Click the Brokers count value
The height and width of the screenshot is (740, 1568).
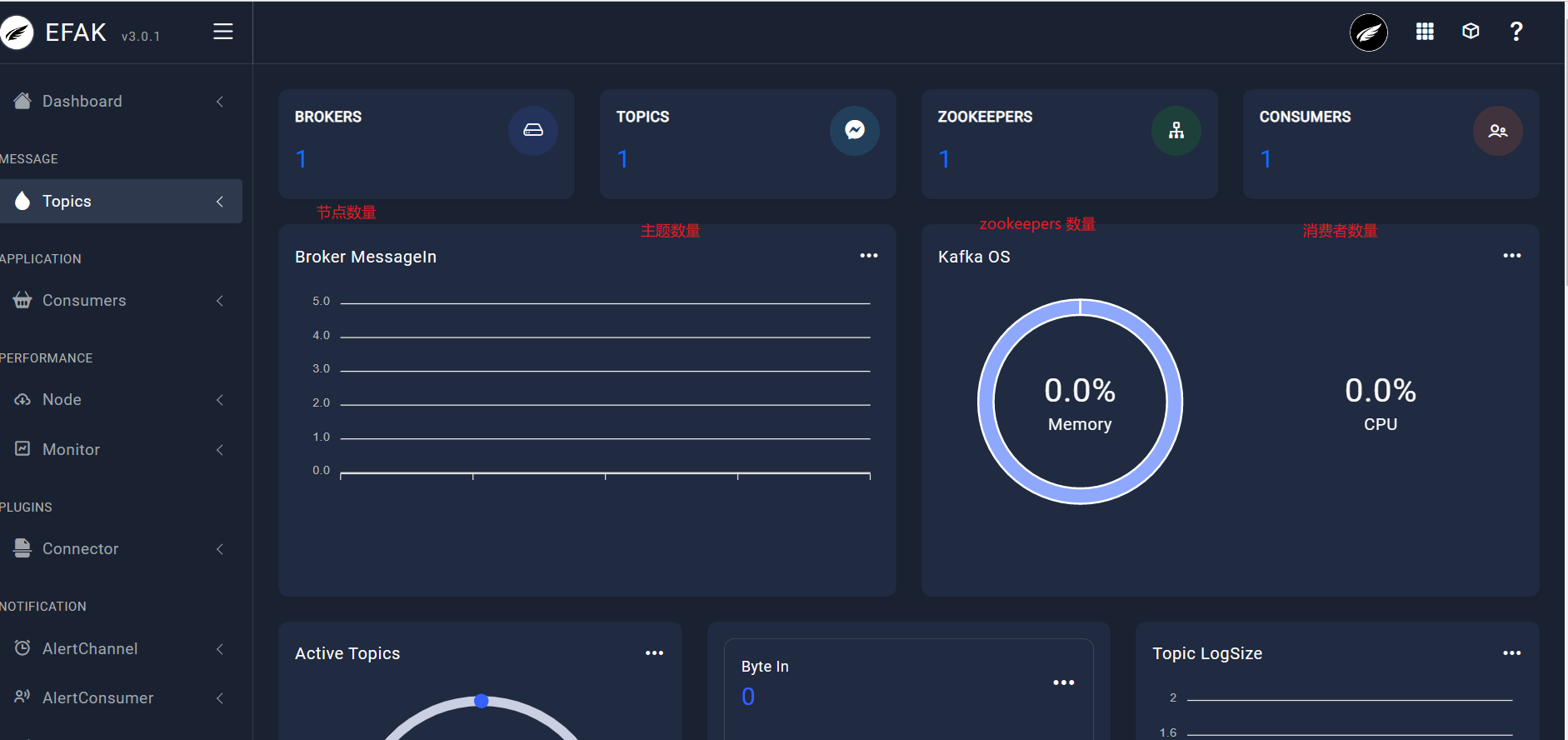[302, 159]
